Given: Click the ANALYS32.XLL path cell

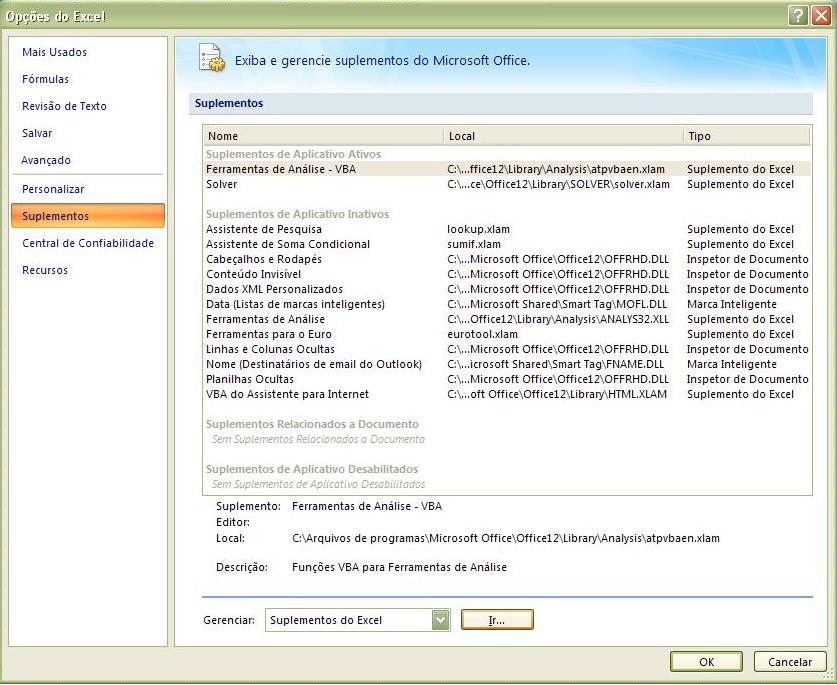Looking at the screenshot, I should click(x=558, y=319).
